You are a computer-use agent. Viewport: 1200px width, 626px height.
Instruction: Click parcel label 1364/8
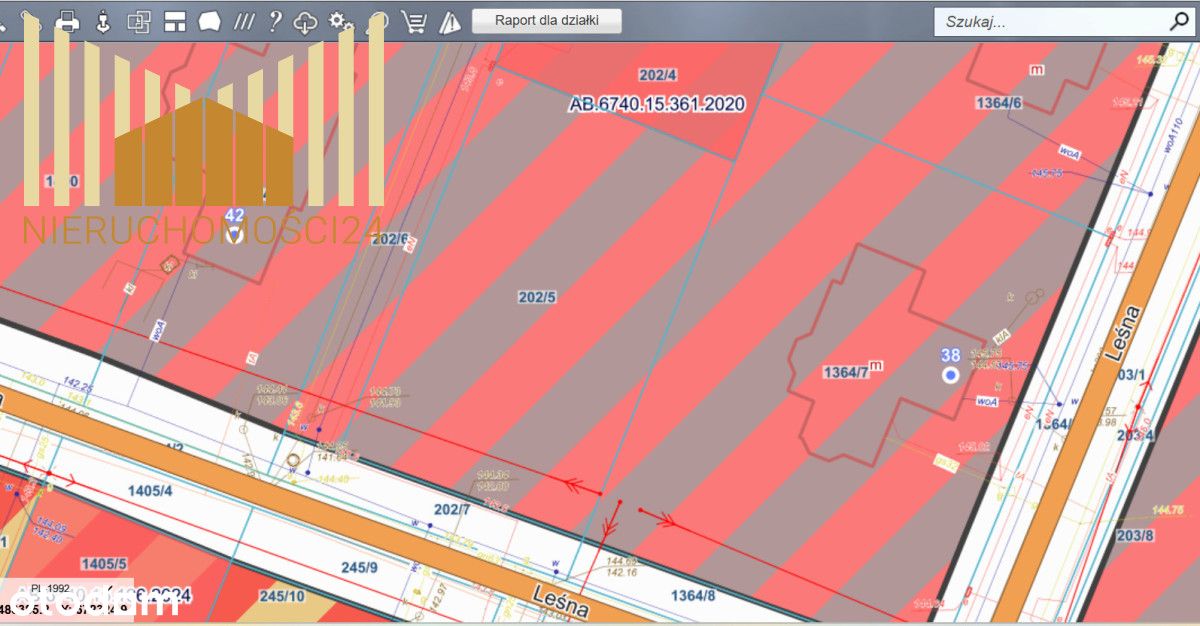[693, 596]
